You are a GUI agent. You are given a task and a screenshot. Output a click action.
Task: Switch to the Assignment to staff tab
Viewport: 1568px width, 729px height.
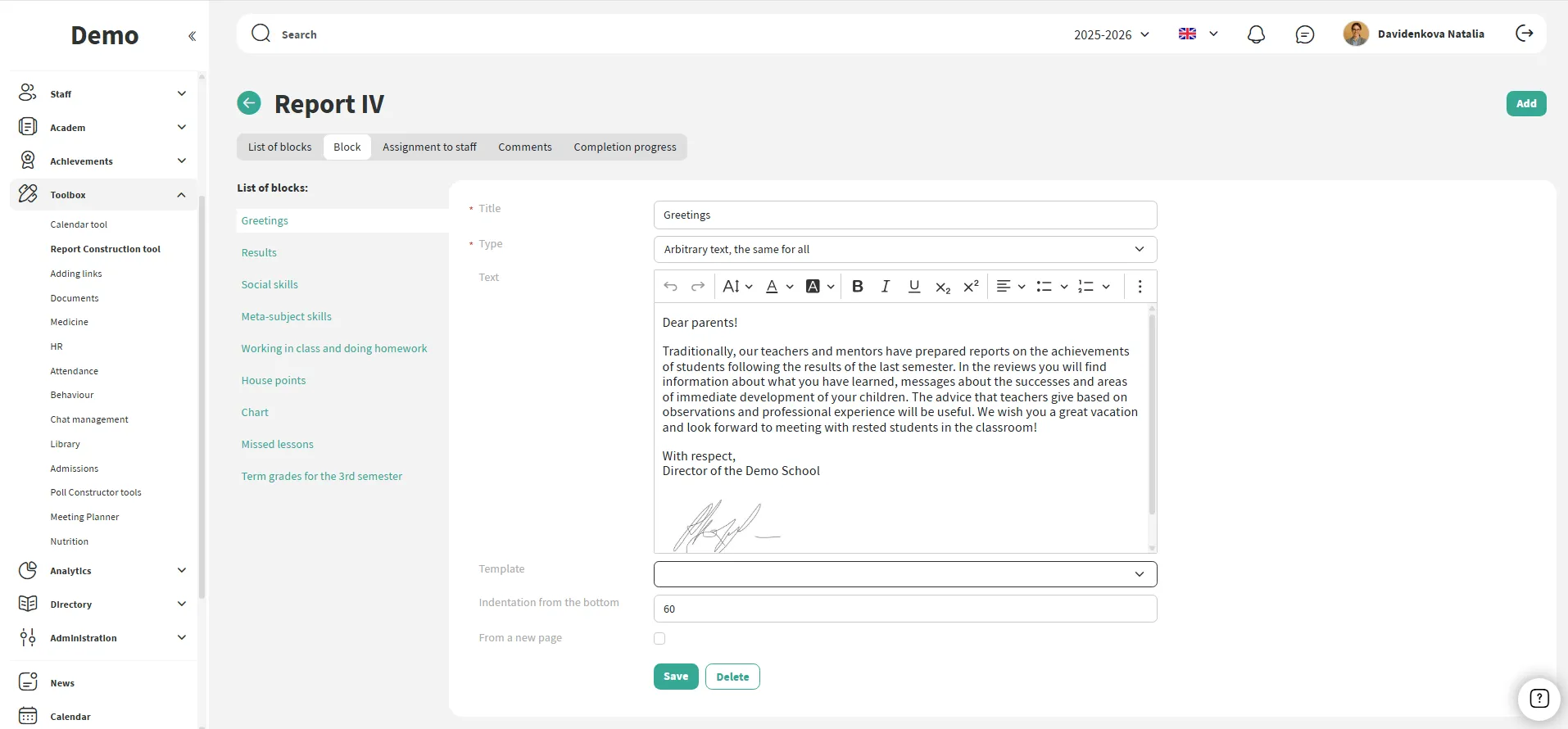tap(429, 147)
